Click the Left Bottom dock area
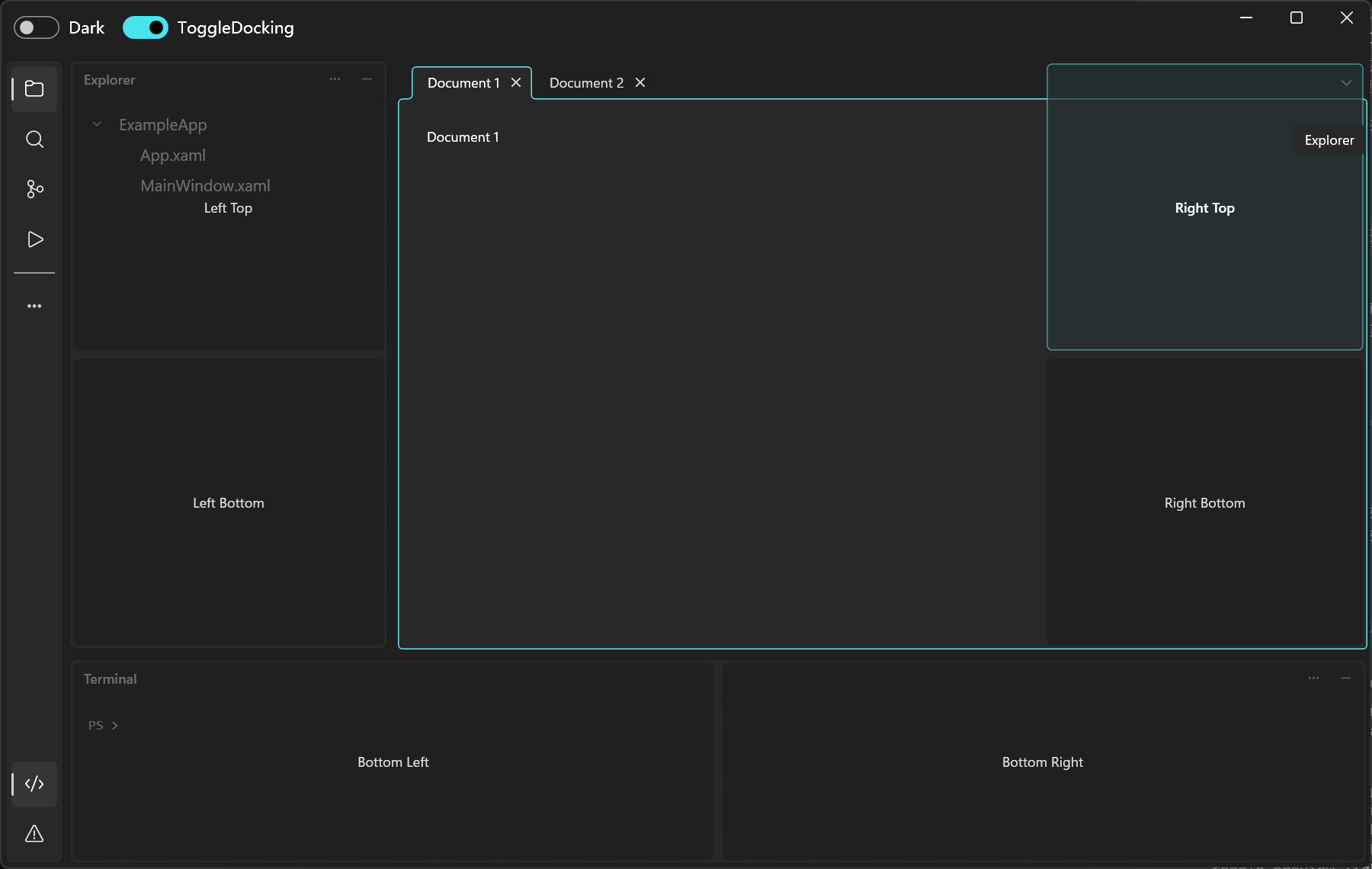 click(229, 503)
